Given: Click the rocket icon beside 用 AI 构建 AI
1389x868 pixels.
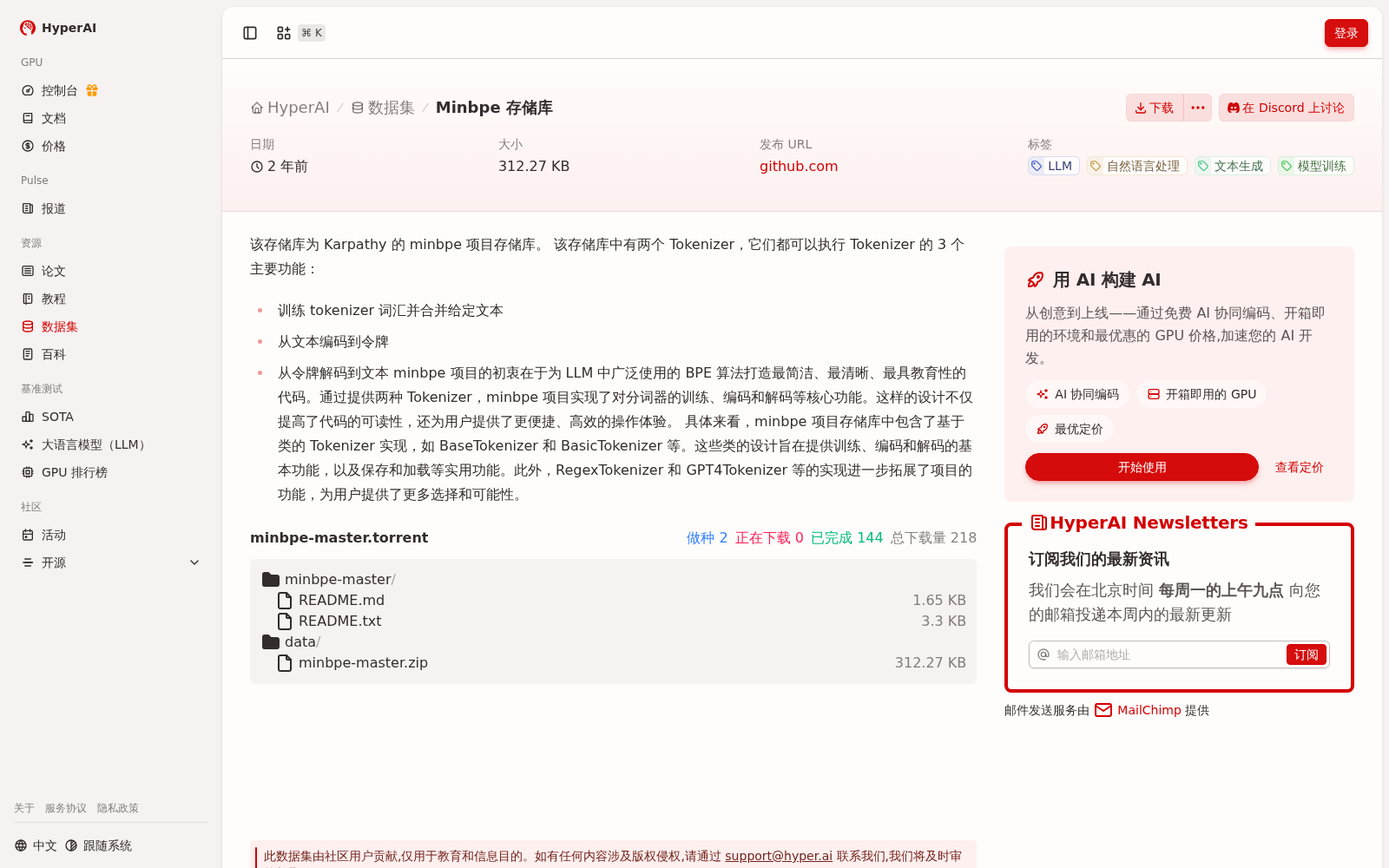Looking at the screenshot, I should point(1035,279).
